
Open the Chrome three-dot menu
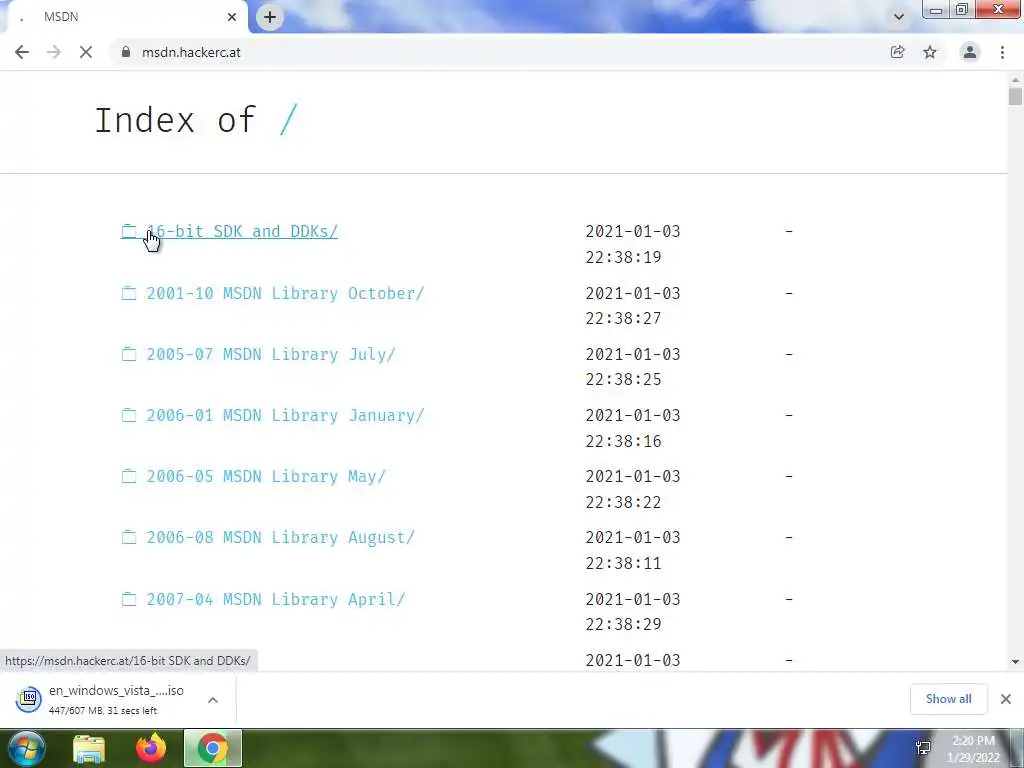point(1002,52)
